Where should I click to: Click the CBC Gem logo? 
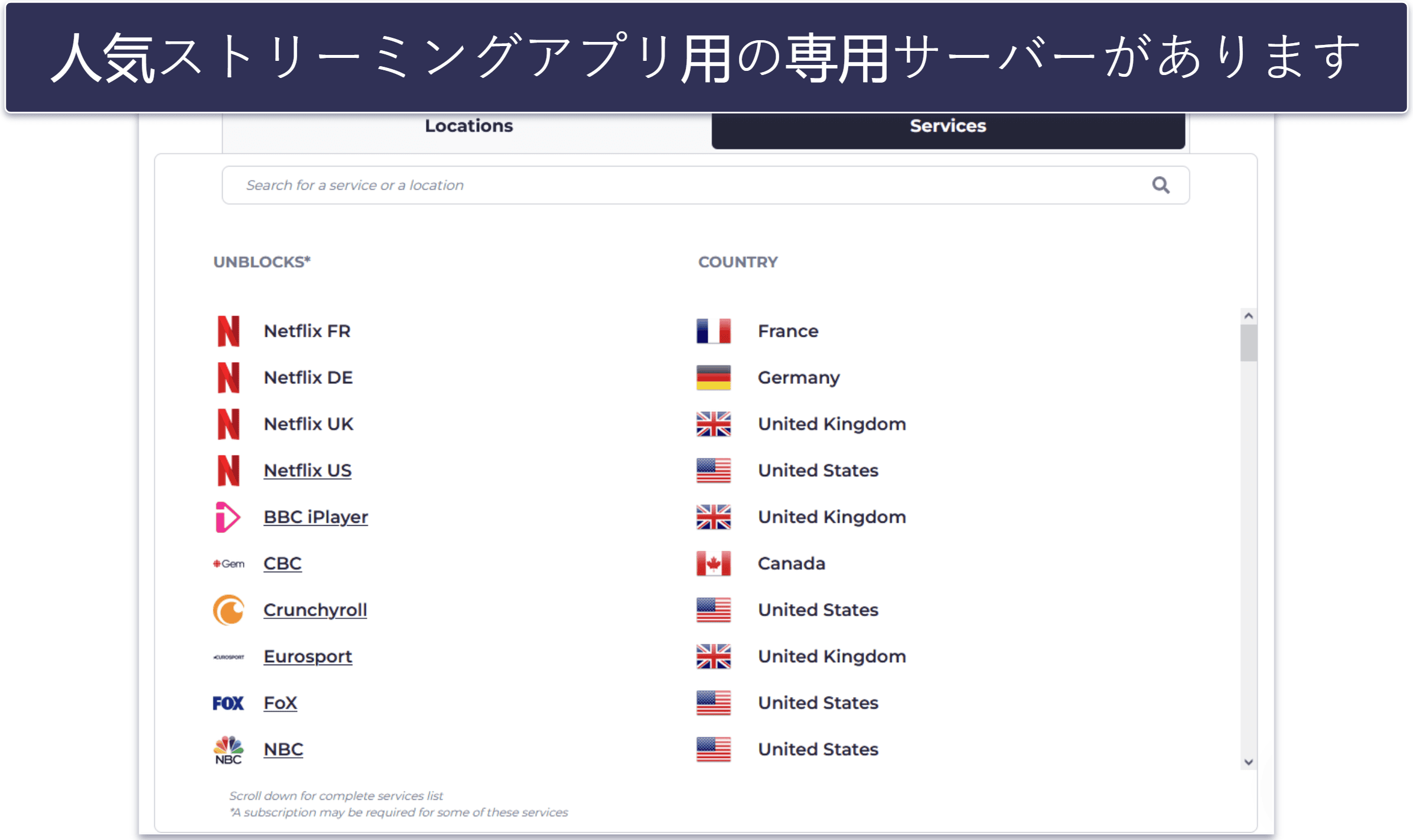click(x=229, y=564)
